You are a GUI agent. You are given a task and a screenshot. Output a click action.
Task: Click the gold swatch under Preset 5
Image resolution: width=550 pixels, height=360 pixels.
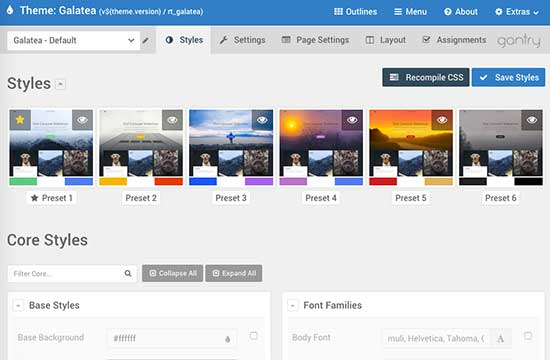tap(438, 181)
